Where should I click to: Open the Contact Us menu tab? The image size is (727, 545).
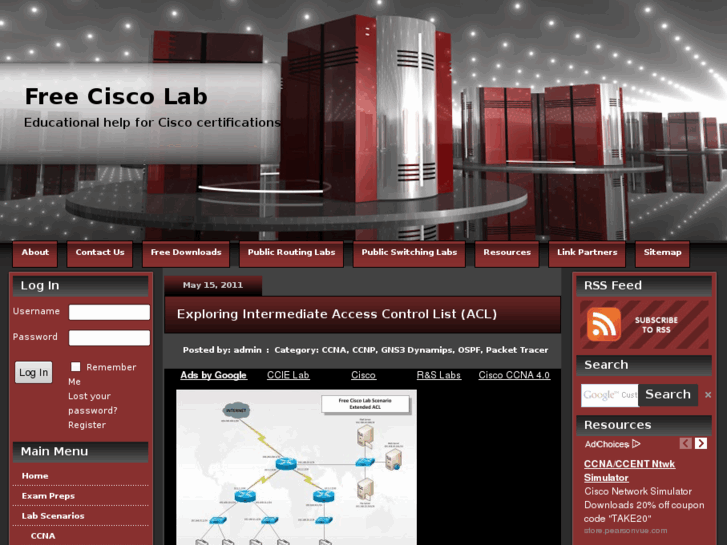coord(100,253)
